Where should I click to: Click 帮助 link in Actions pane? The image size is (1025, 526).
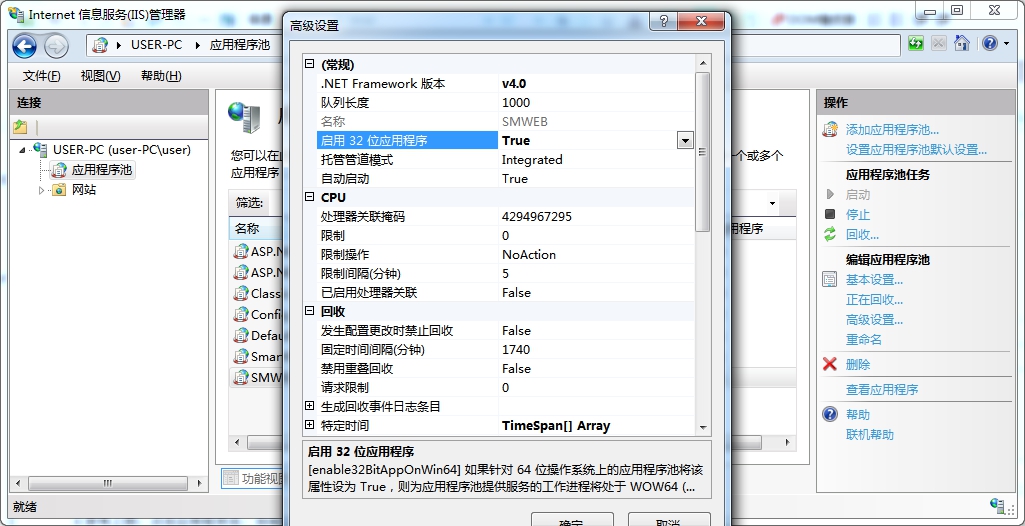(x=858, y=414)
